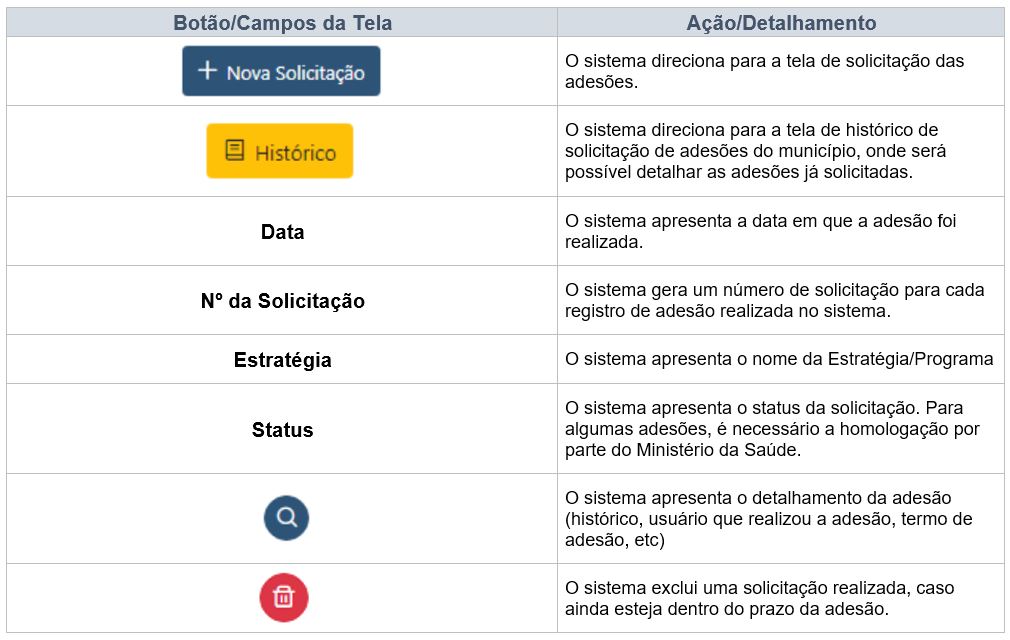Click the text about número de solicitação
The width and height of the screenshot is (1010, 640).
774,301
